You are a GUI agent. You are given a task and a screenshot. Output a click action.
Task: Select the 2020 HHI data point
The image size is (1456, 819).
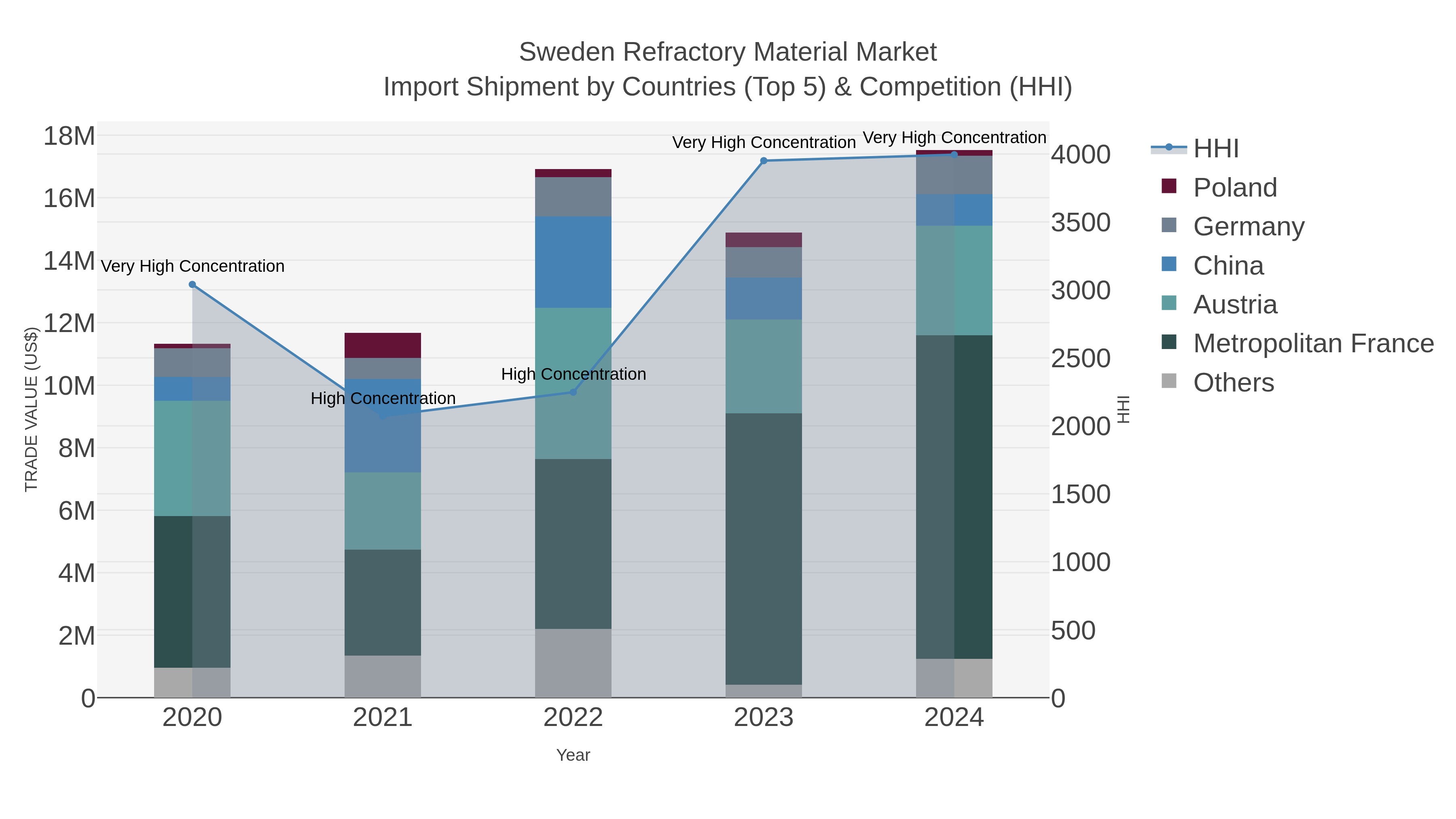pos(192,284)
